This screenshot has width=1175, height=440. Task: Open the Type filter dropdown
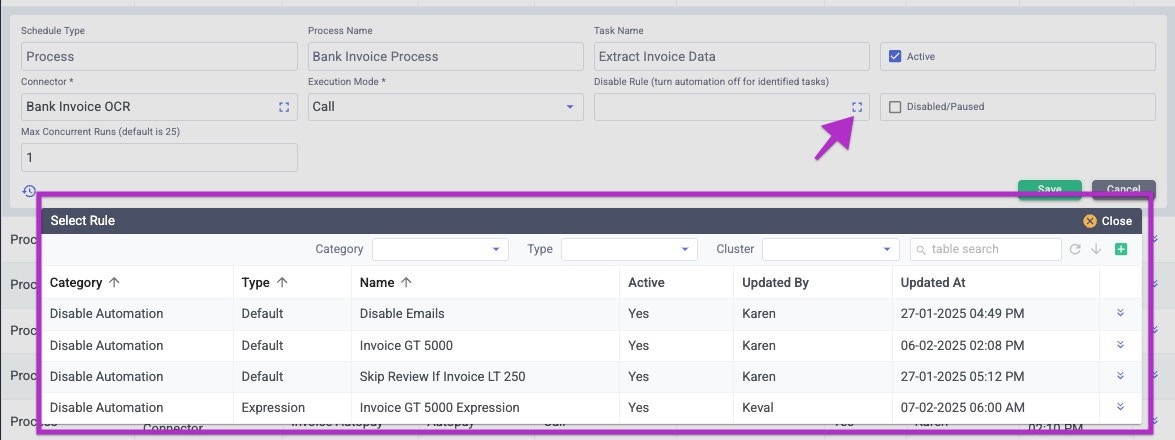tap(629, 249)
